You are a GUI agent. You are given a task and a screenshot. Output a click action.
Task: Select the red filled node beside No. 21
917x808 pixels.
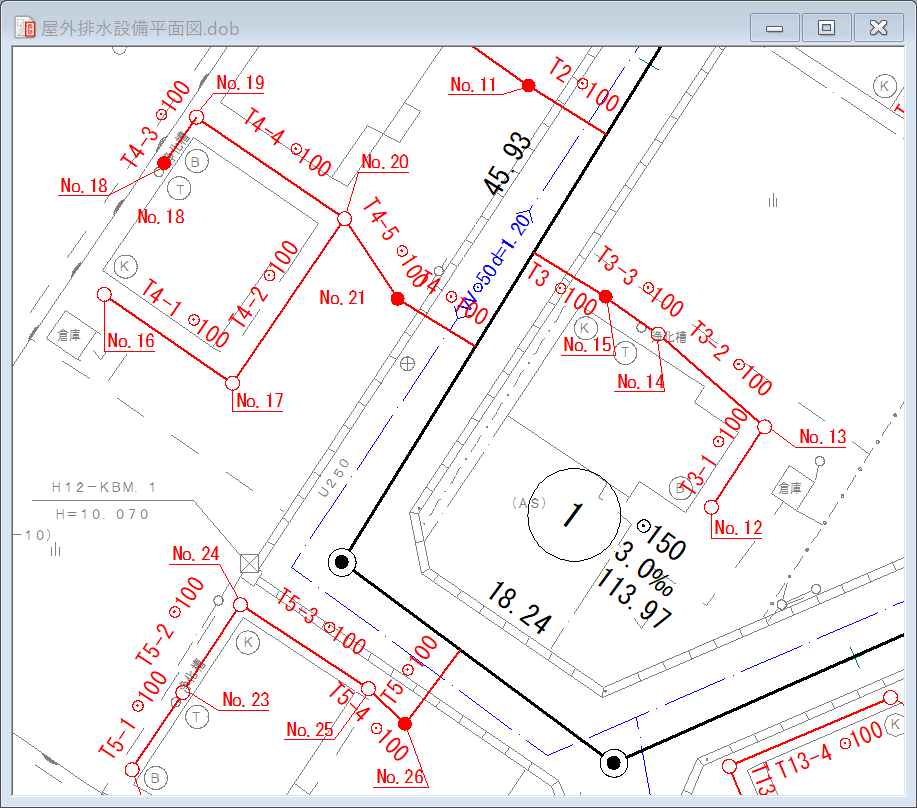point(397,298)
